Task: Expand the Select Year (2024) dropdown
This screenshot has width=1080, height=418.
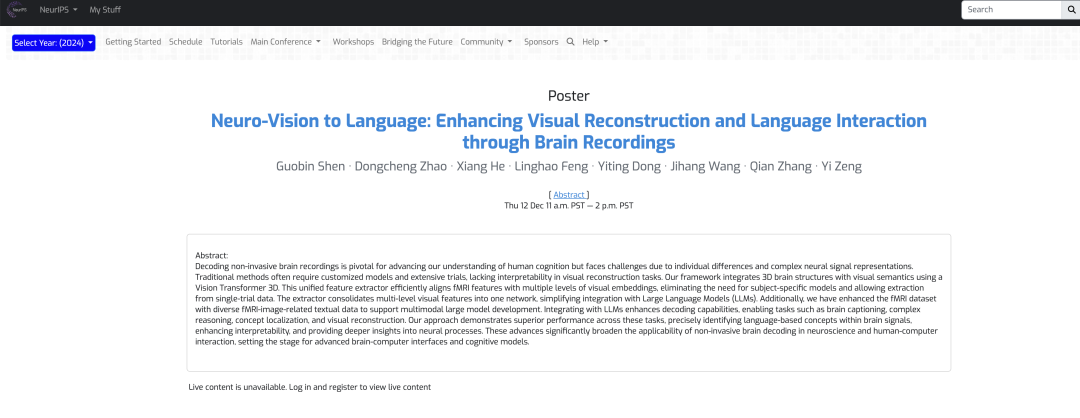Action: (x=53, y=43)
